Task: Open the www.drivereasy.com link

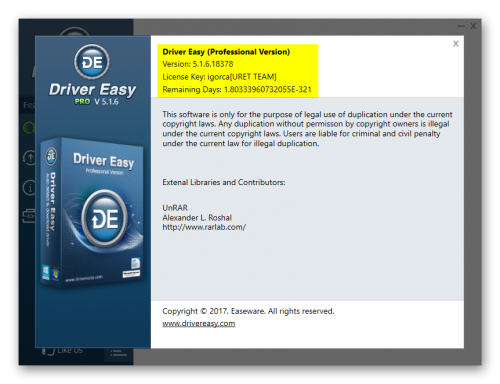Action: pyautogui.click(x=199, y=324)
